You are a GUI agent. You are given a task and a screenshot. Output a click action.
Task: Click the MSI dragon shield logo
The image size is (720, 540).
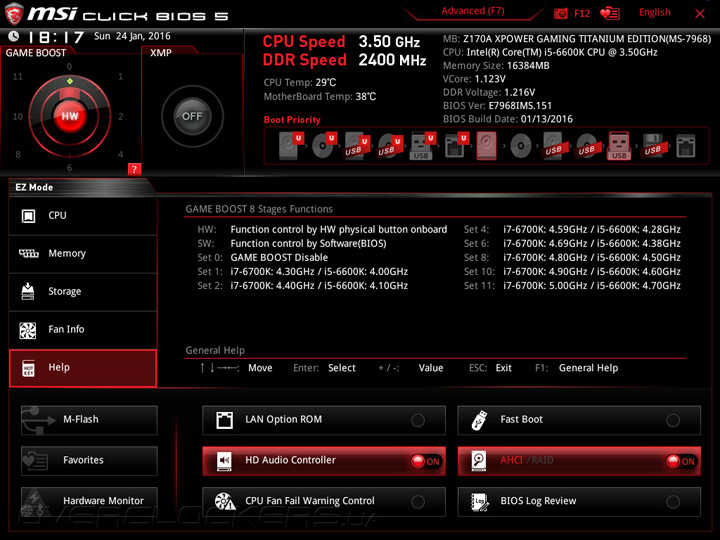14,14
